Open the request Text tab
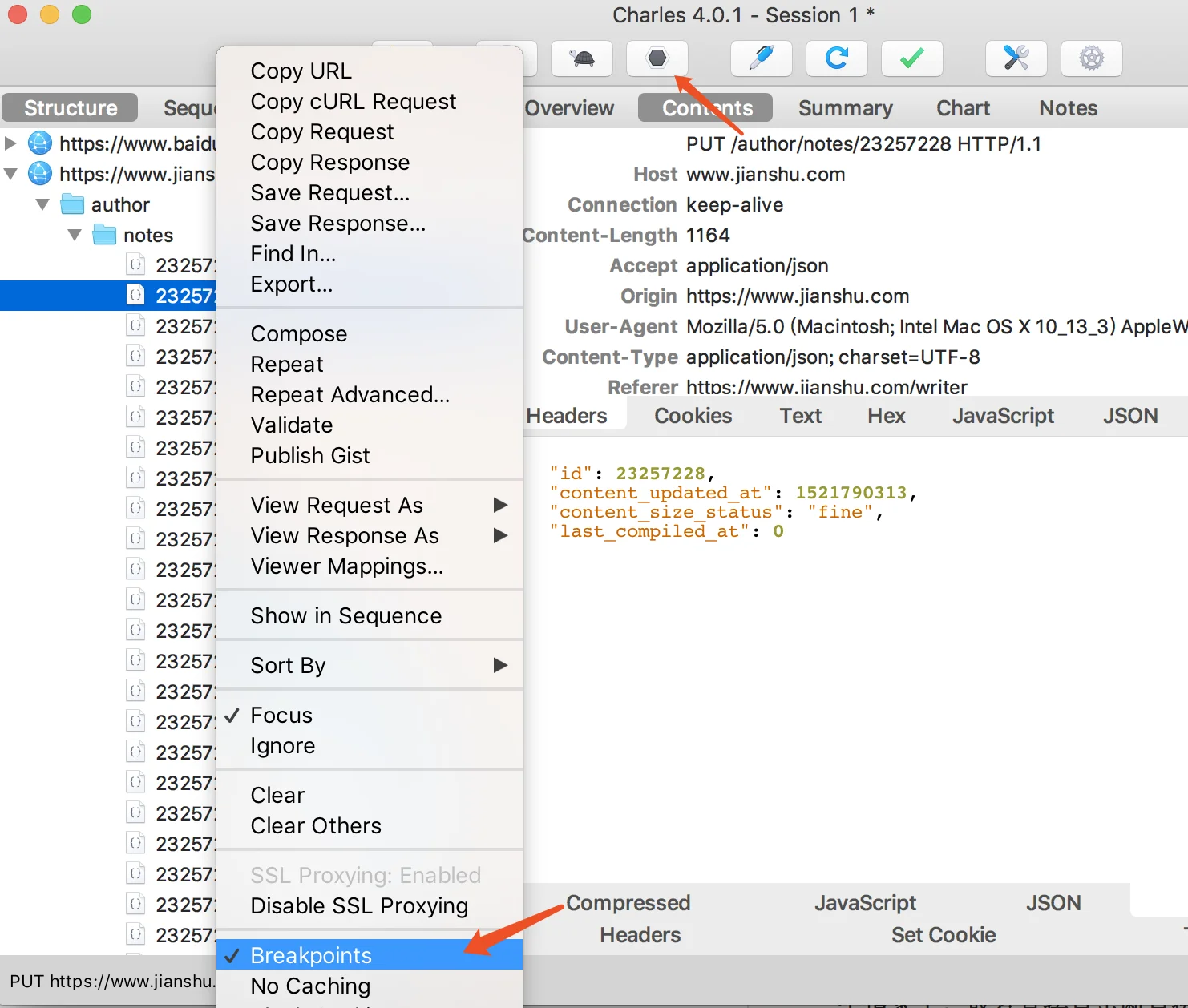Viewport: 1188px width, 1008px height. pos(801,416)
